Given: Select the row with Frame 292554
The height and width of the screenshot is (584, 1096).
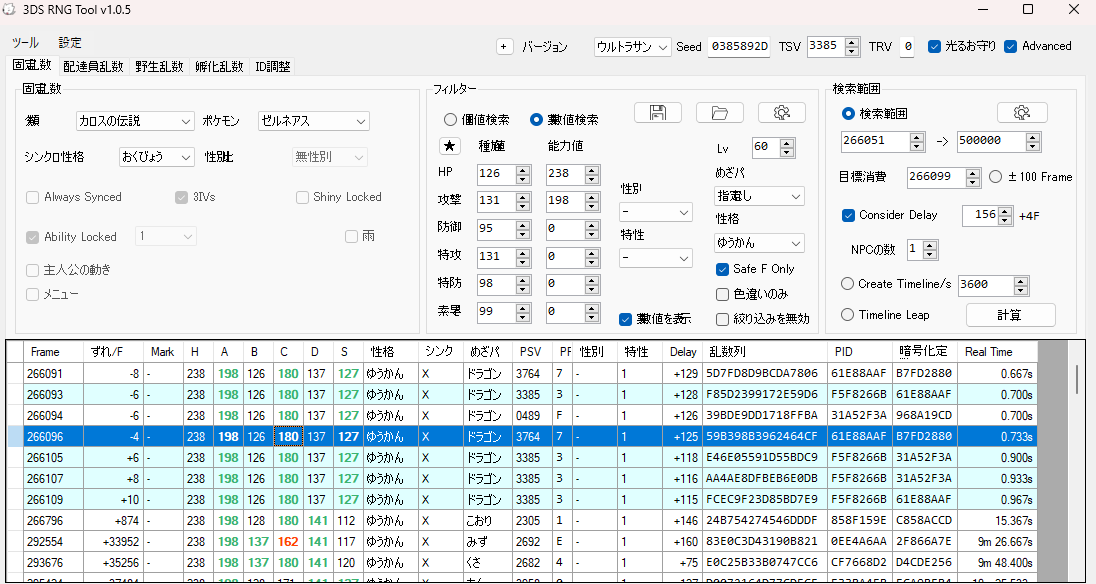Looking at the screenshot, I should 521,541.
